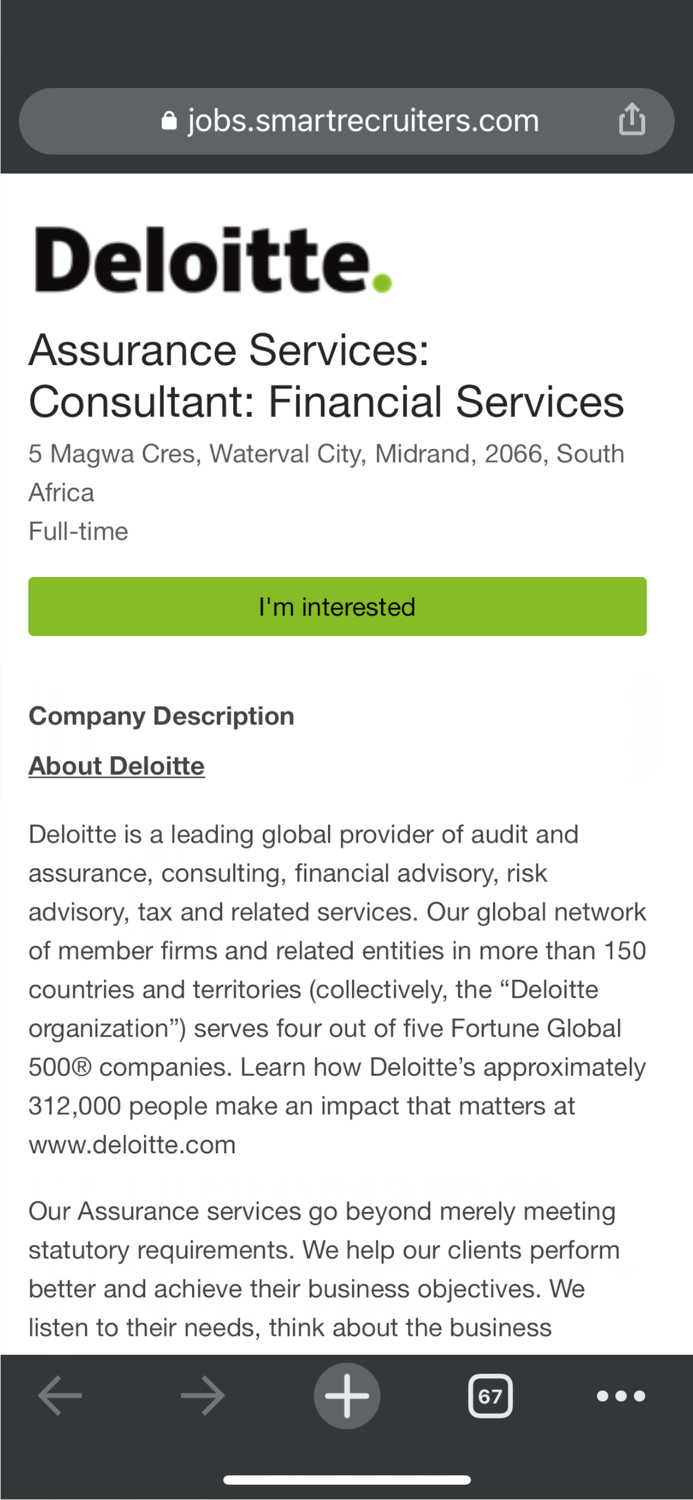Click the Full-time employment type label

(x=78, y=531)
